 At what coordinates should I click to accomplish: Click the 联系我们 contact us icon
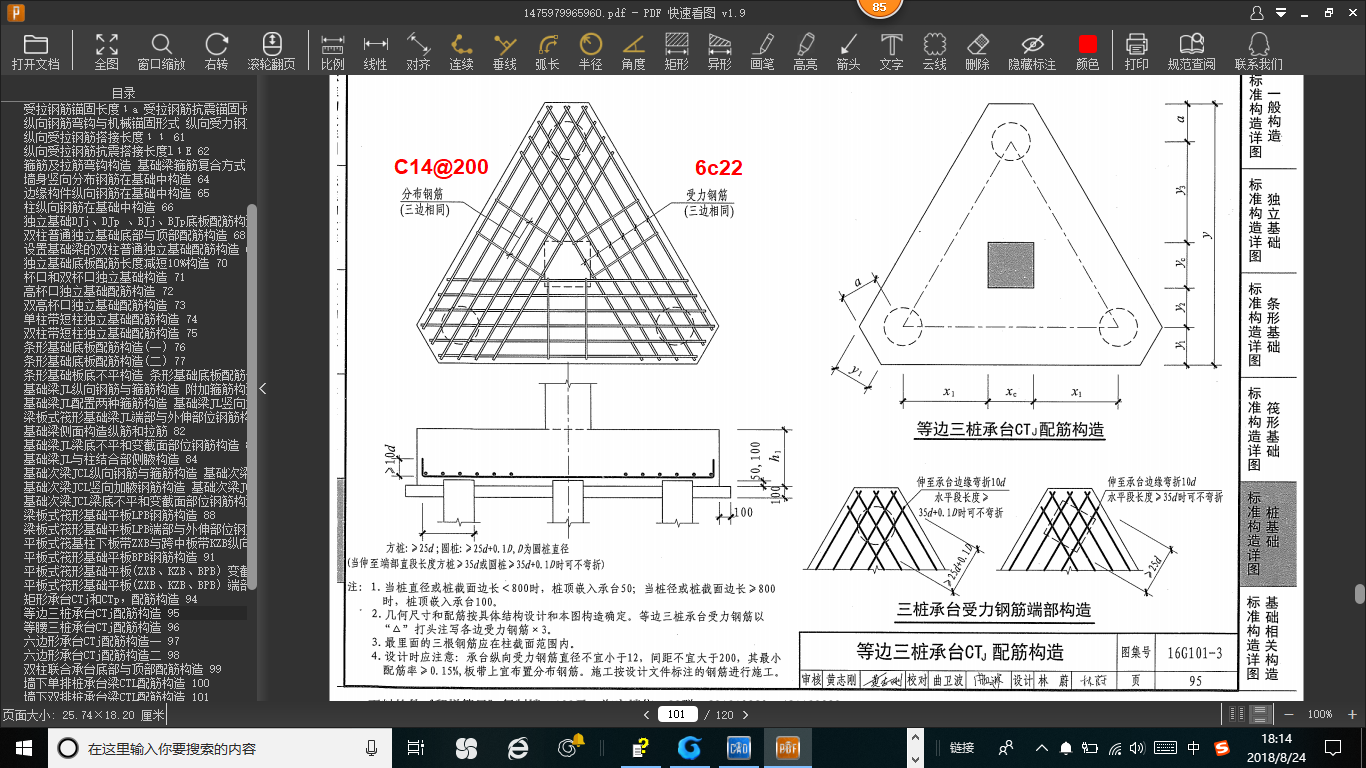pos(1258,51)
